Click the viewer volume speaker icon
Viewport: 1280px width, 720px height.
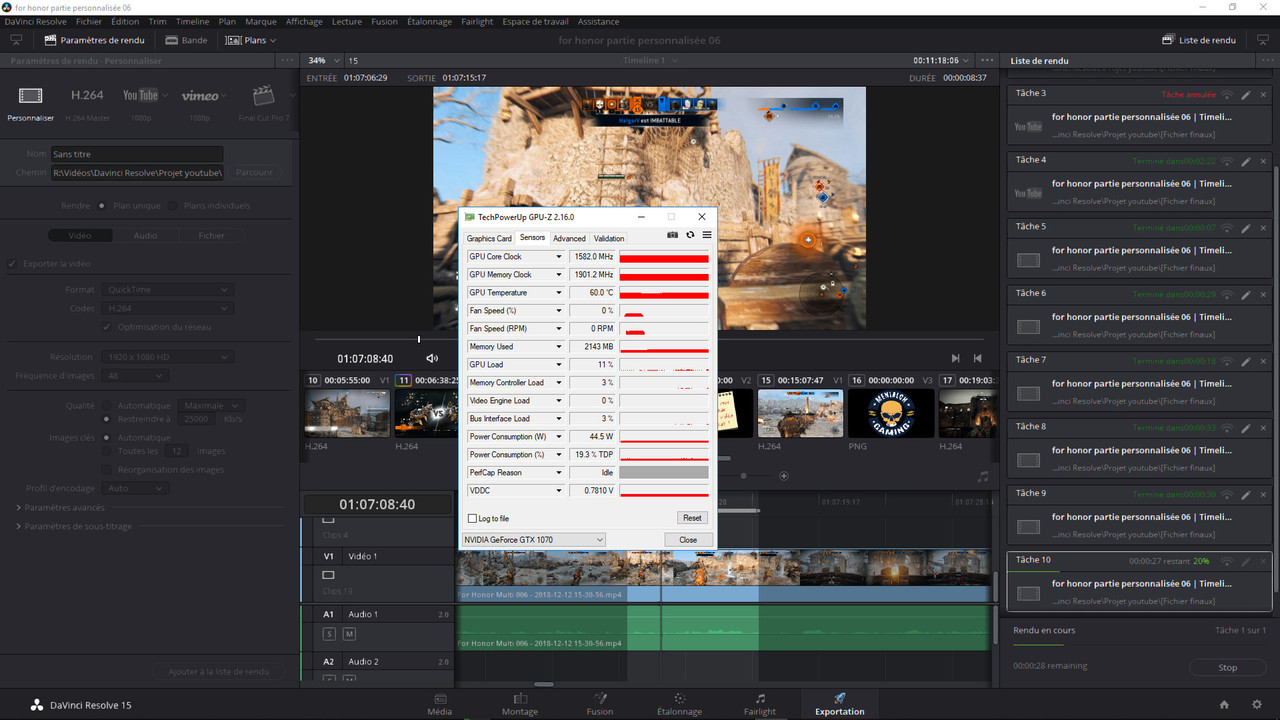pyautogui.click(x=432, y=358)
